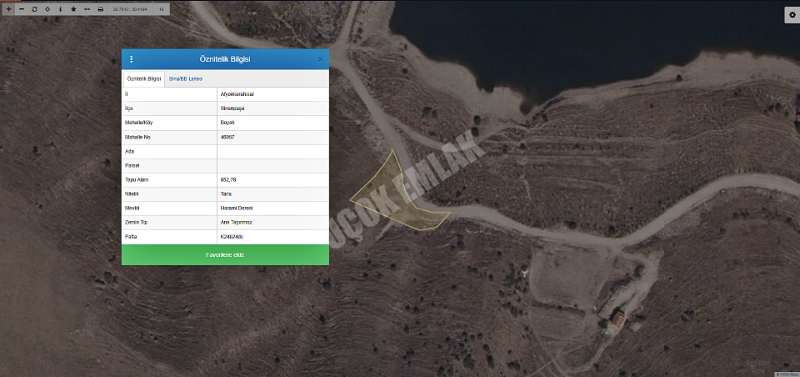The height and width of the screenshot is (377, 800).
Task: Click the Mevkii value Harami Deresi
Action: (237, 208)
